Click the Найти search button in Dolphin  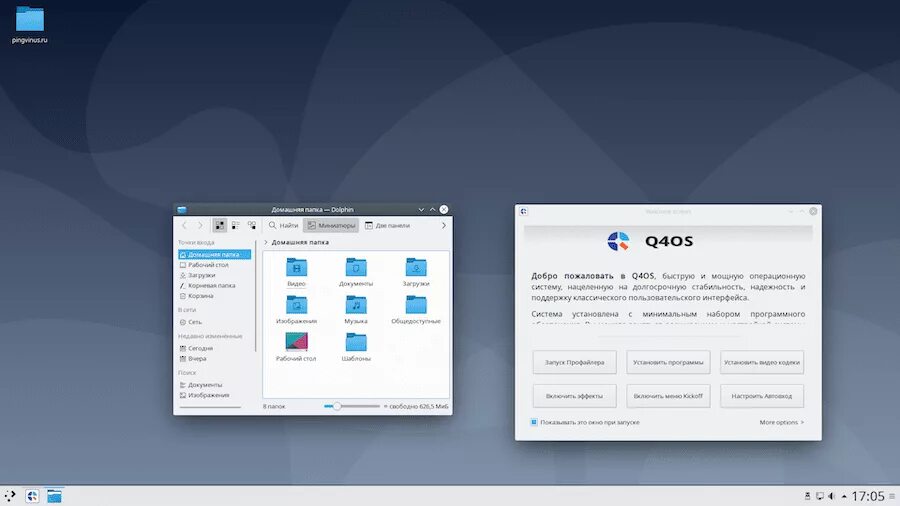[x=284, y=225]
